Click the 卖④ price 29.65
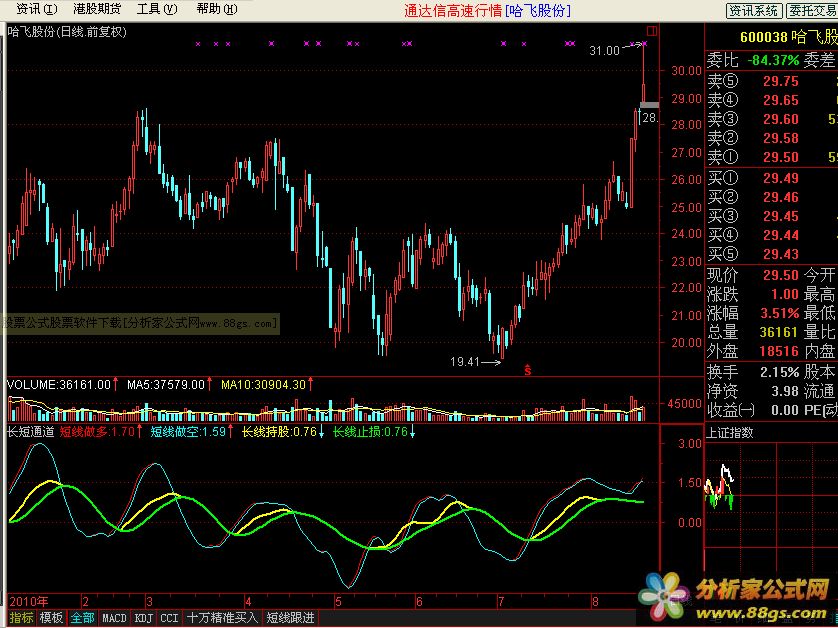Screen dimensions: 838x628 (x=780, y=100)
